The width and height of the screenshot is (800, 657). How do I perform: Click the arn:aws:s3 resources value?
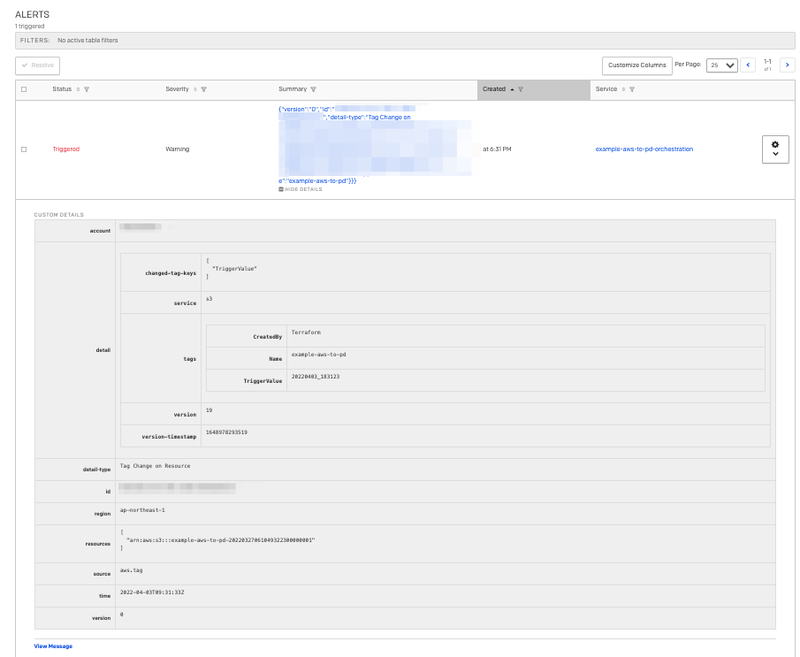point(220,540)
